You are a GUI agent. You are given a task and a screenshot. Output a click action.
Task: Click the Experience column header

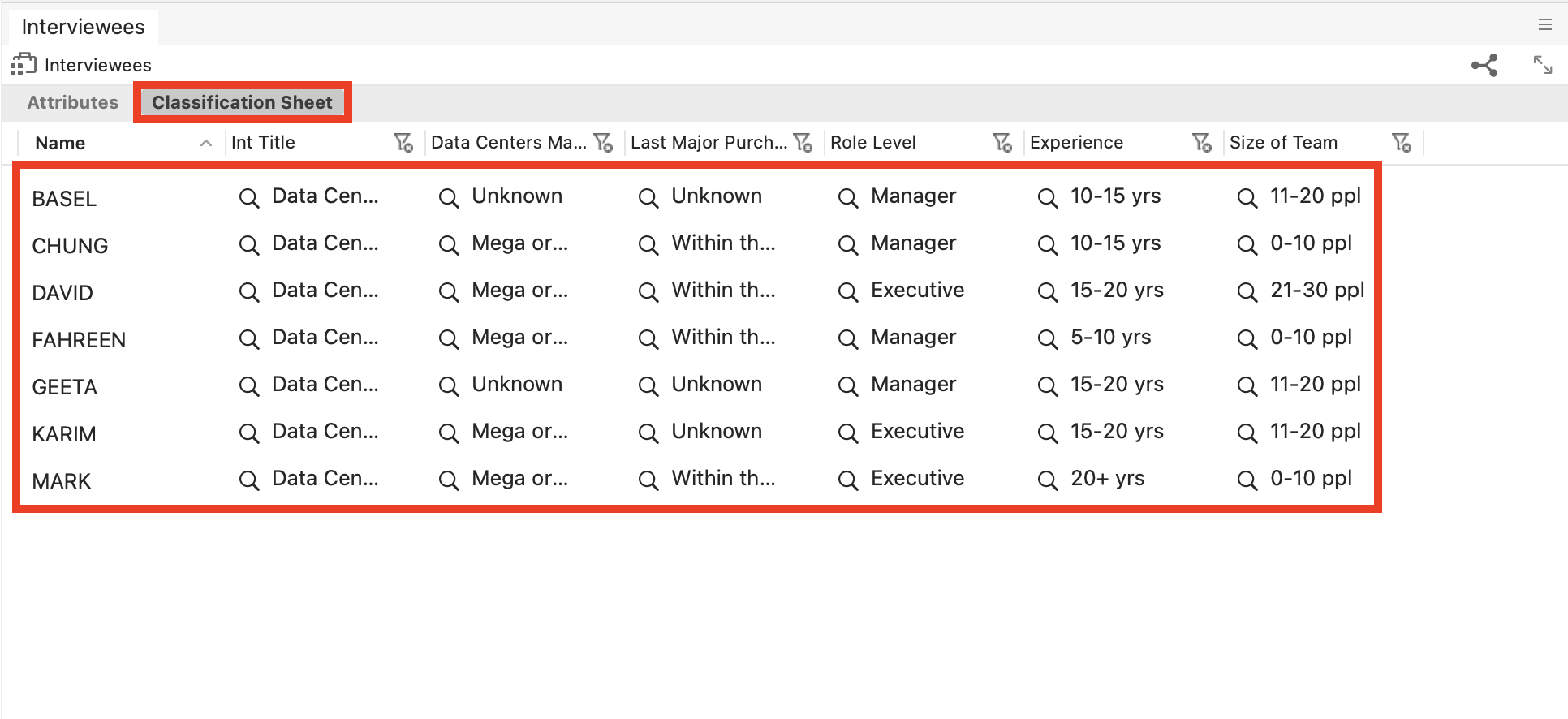tap(1076, 143)
